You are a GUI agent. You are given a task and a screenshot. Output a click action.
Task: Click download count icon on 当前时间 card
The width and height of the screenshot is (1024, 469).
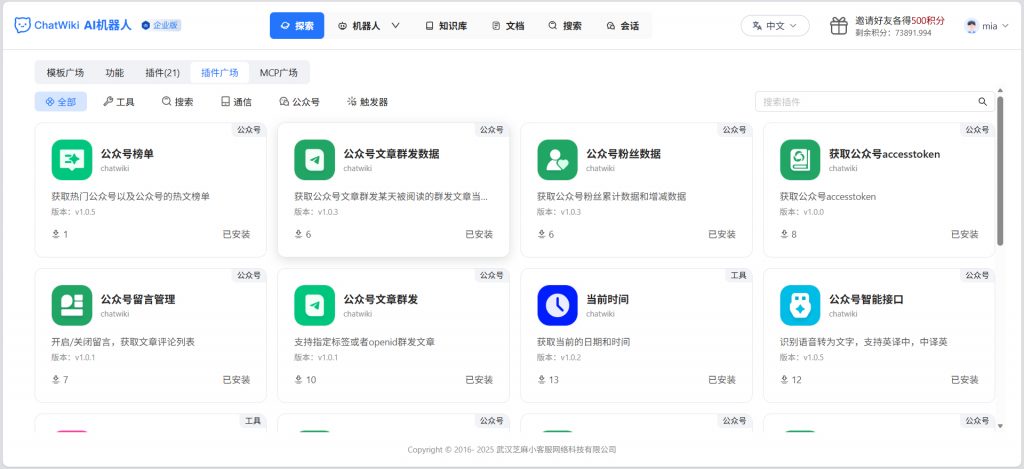pos(541,380)
